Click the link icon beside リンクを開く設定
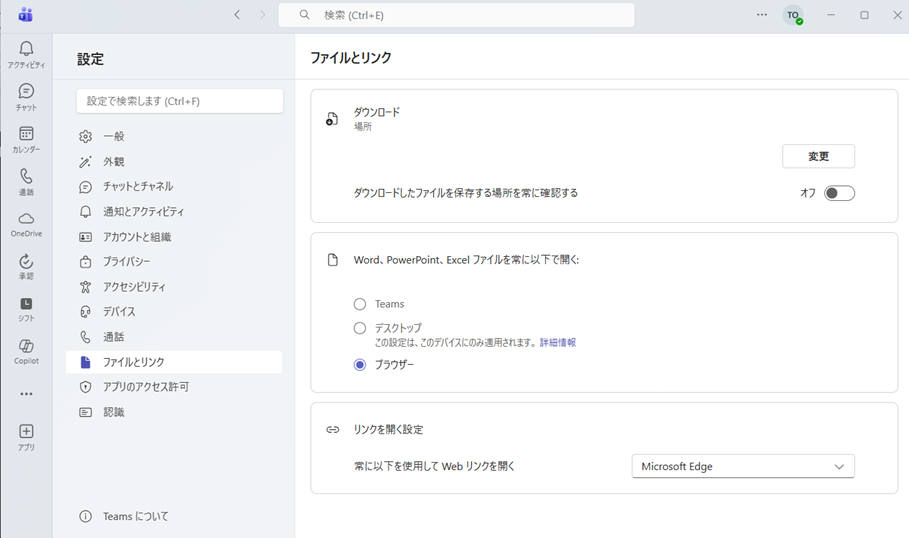This screenshot has width=909, height=538. coord(333,430)
